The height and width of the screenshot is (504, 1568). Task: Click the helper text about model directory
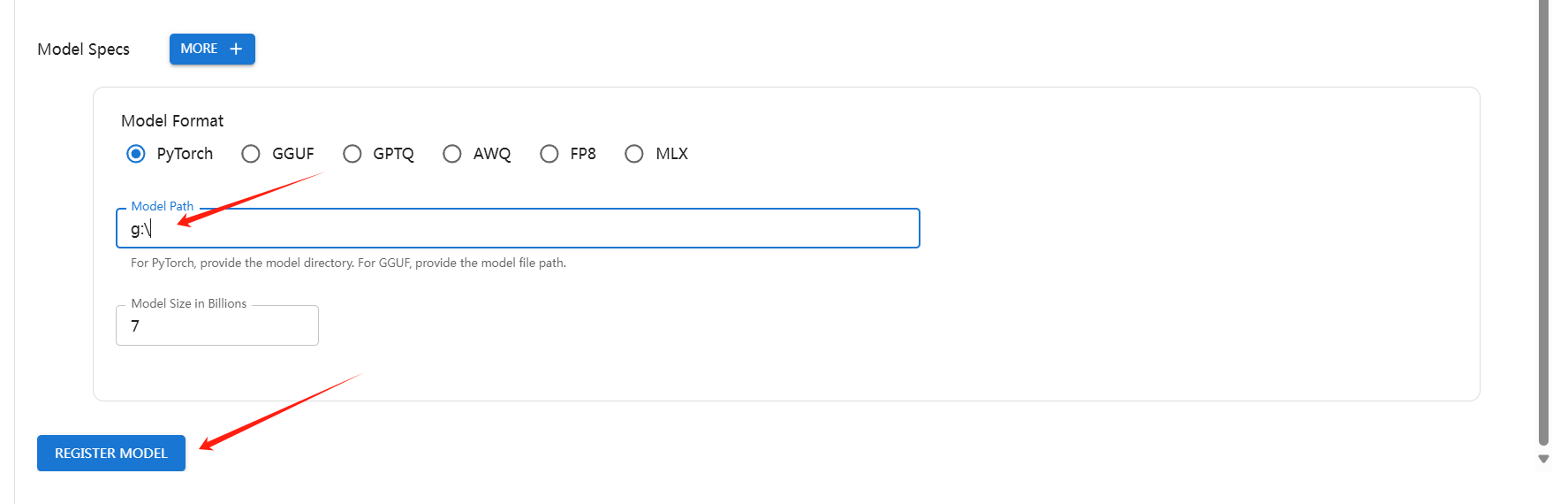point(348,263)
